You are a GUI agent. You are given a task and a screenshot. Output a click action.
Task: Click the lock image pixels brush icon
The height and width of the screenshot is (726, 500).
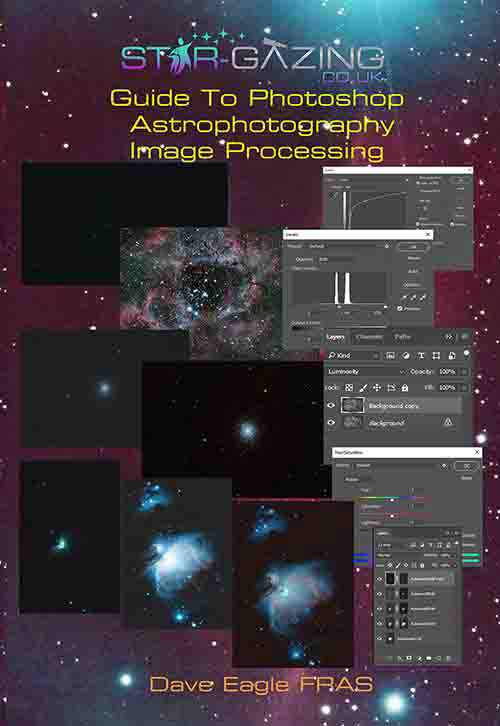pyautogui.click(x=363, y=388)
